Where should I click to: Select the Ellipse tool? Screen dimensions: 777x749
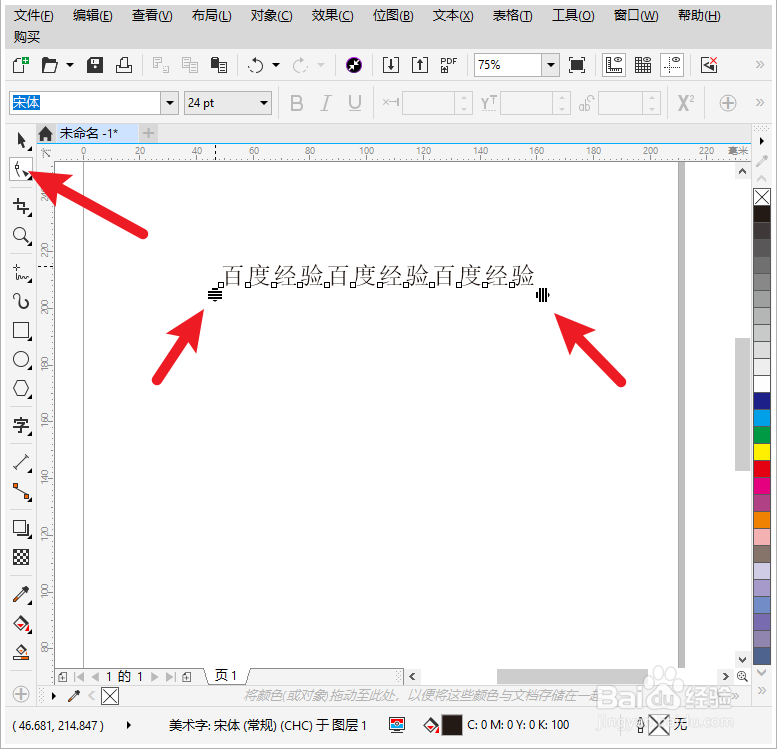point(21,359)
